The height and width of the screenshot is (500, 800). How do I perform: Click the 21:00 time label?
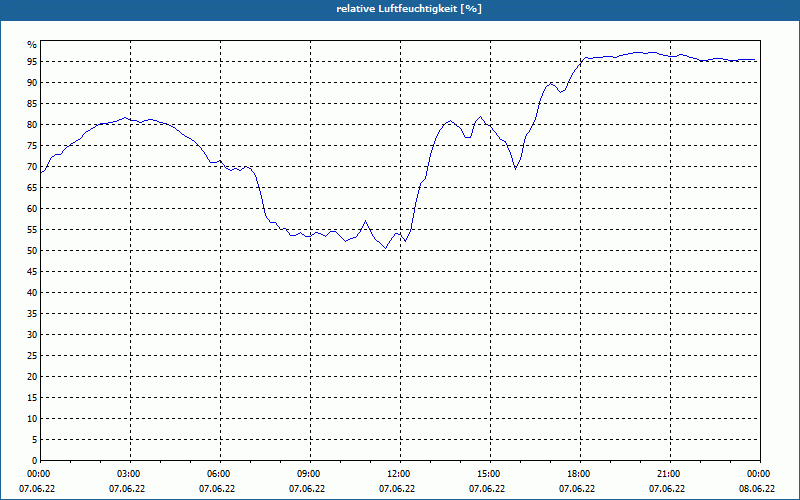point(668,474)
